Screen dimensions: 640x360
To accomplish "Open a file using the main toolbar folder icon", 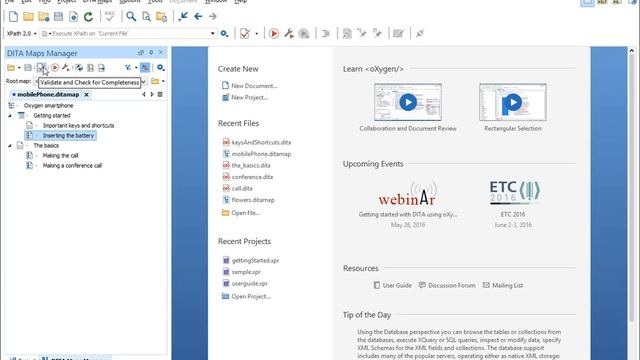I will tap(28, 16).
